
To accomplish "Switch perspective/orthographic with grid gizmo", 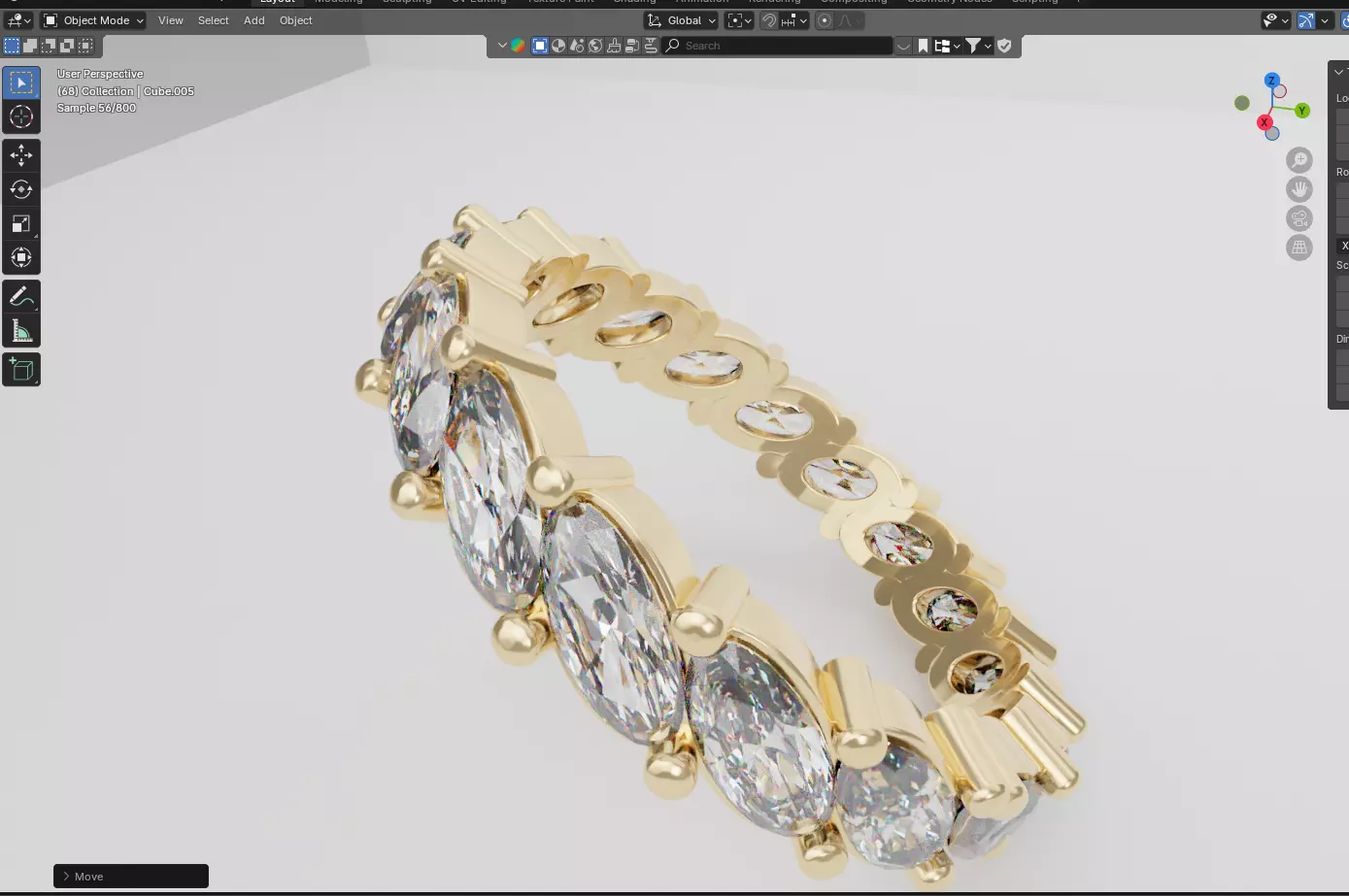I will click(x=1299, y=248).
